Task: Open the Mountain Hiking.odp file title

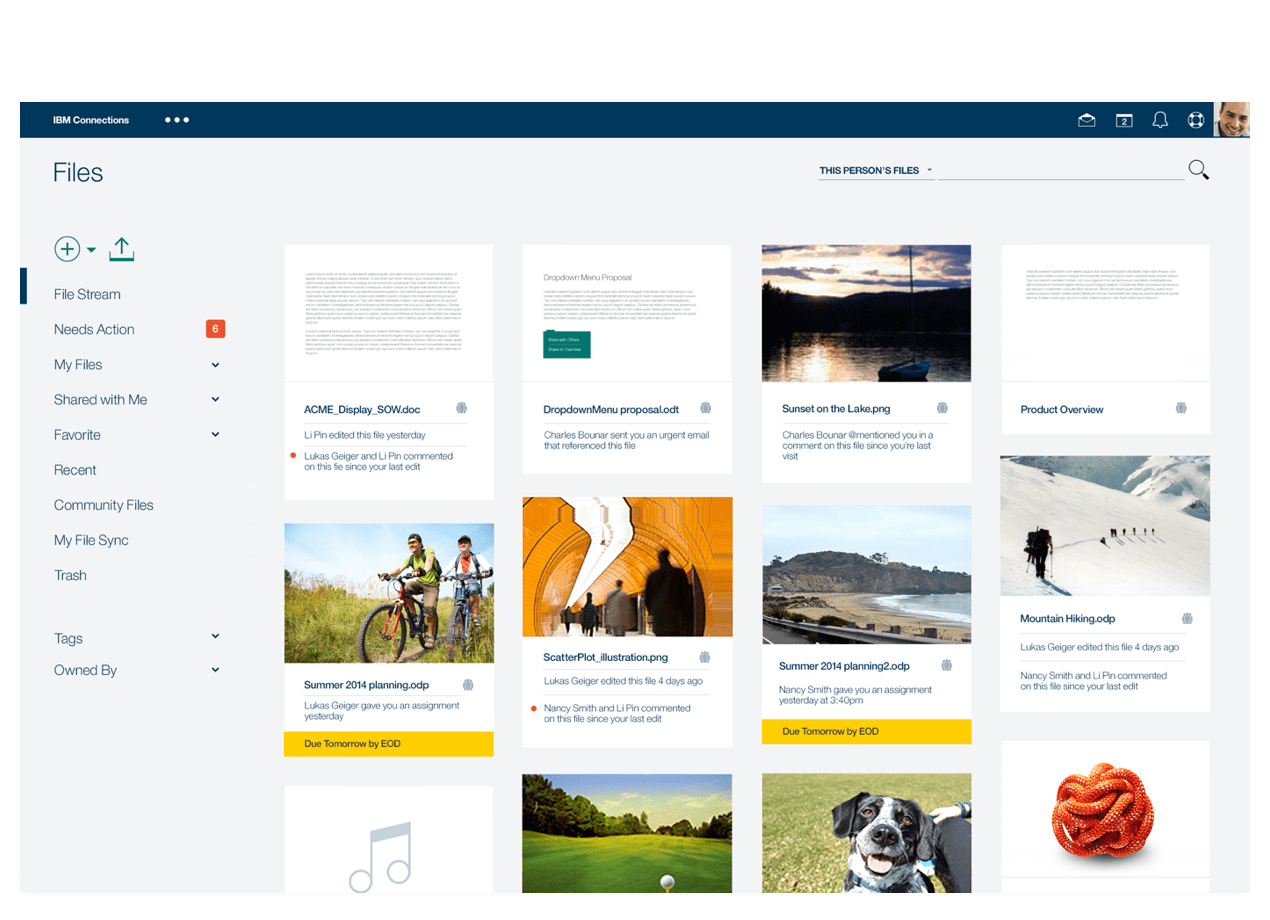Action: pyautogui.click(x=1067, y=619)
